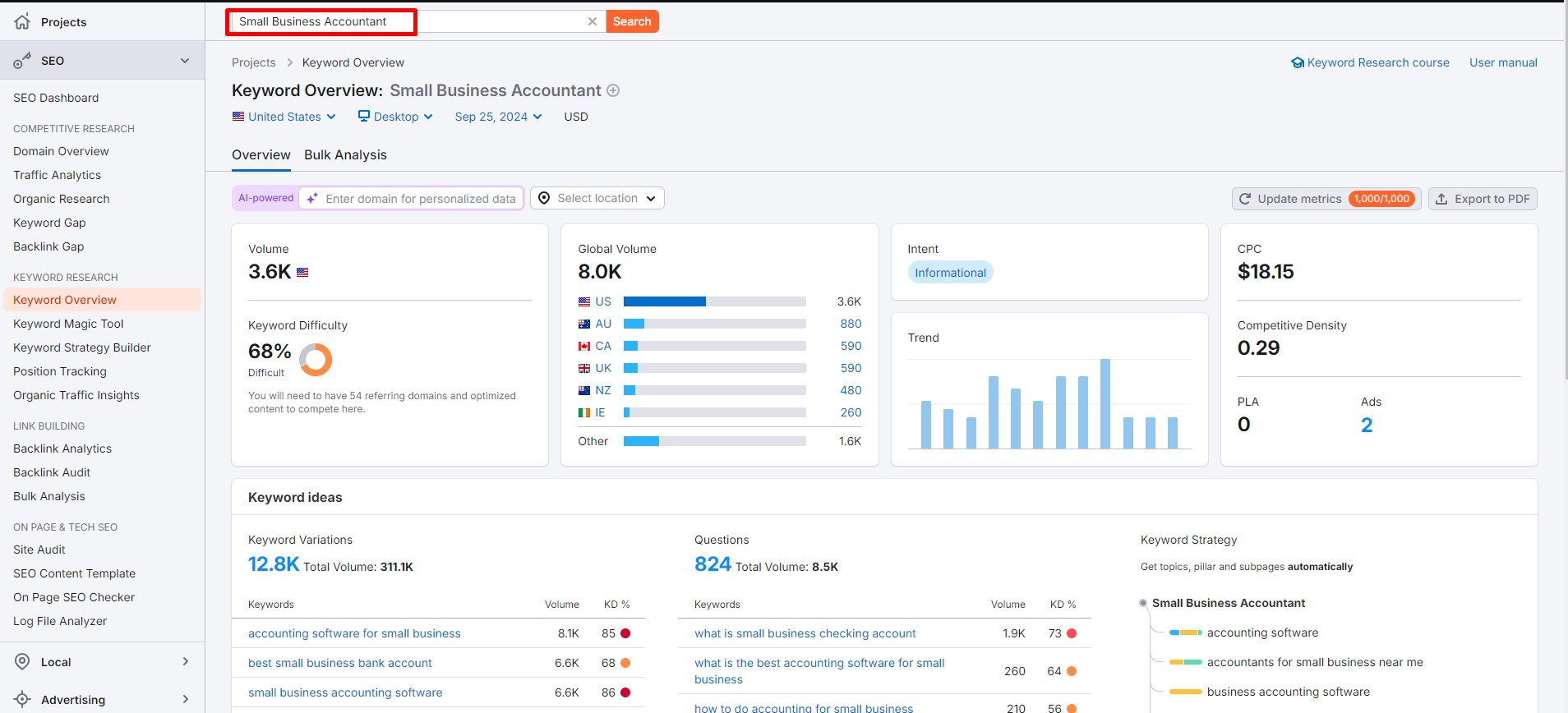The width and height of the screenshot is (1568, 713).
Task: Open 'what is small business checking account' question
Action: tap(805, 633)
